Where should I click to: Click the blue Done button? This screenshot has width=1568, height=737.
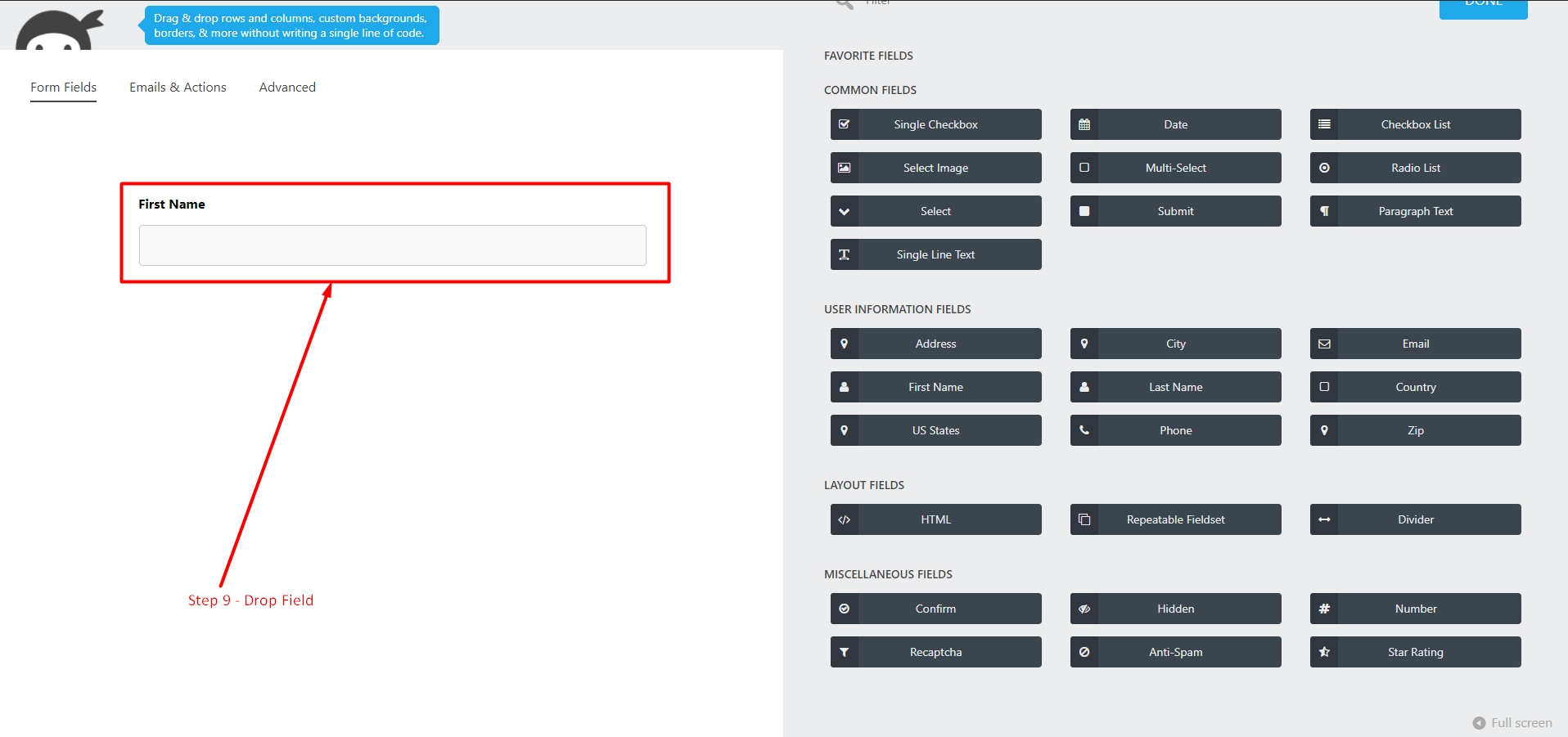tap(1483, 8)
